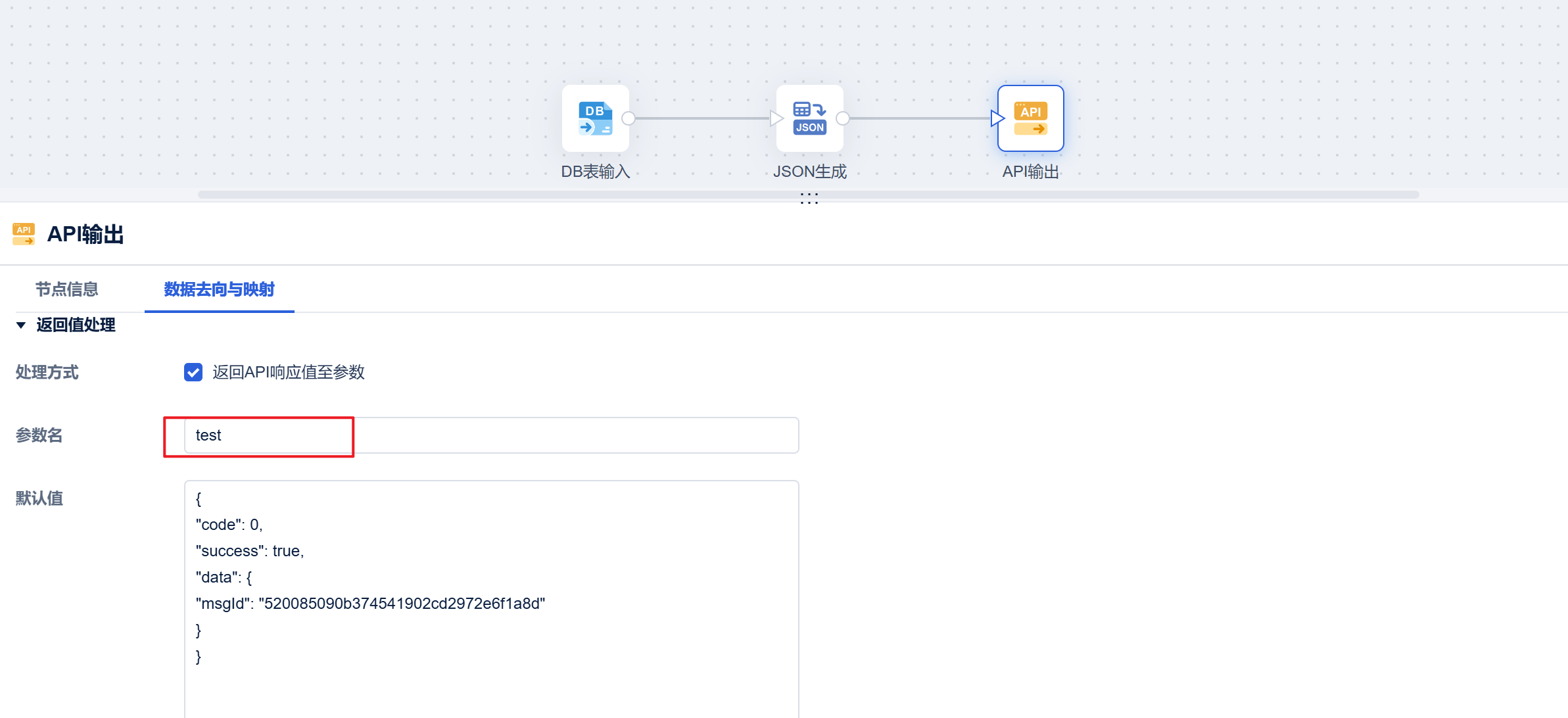Screen dimensions: 1568x718
Task: Click the "code": 0, line
Action: tap(229, 525)
